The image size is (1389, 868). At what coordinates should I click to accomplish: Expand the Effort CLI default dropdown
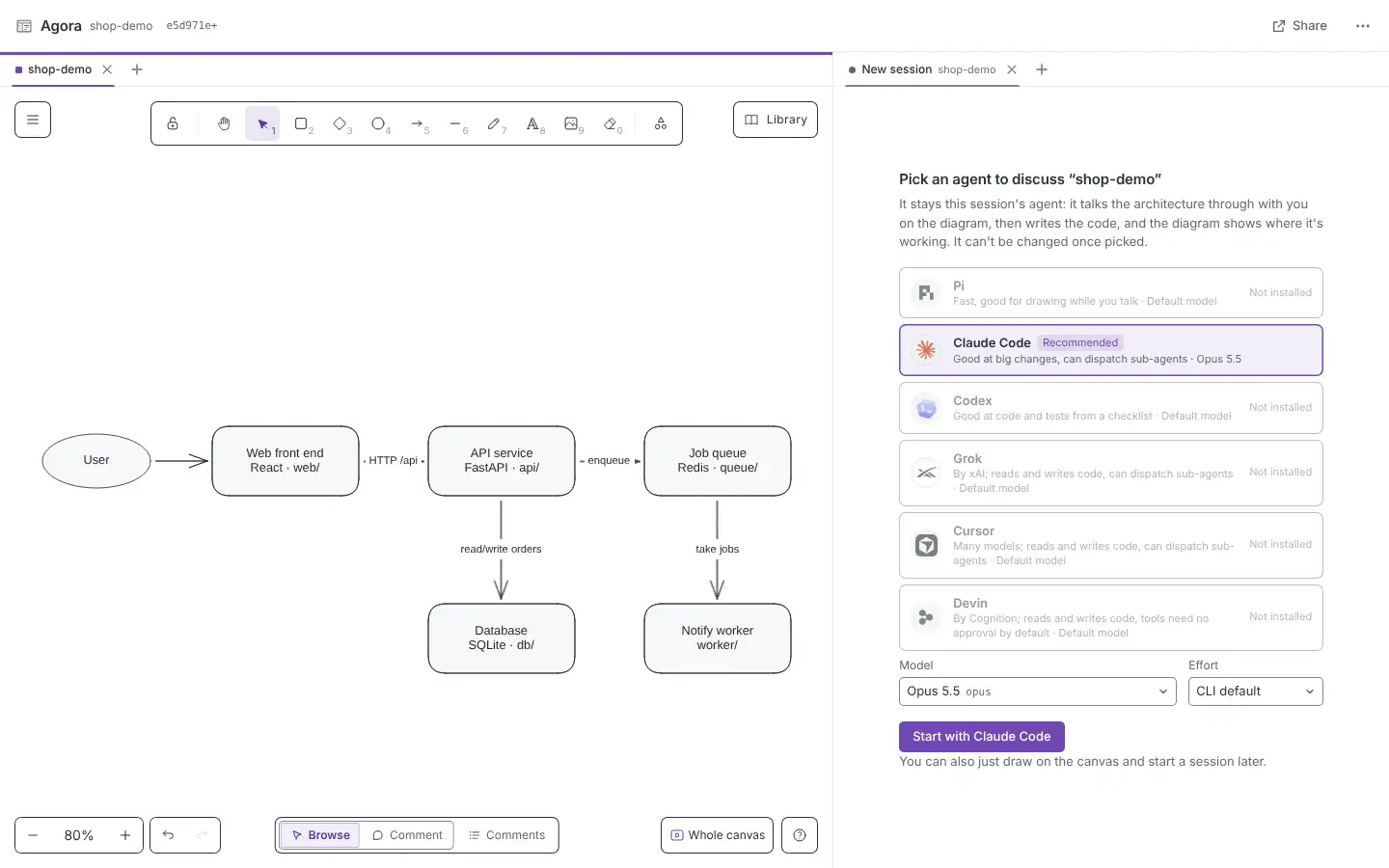point(1255,692)
